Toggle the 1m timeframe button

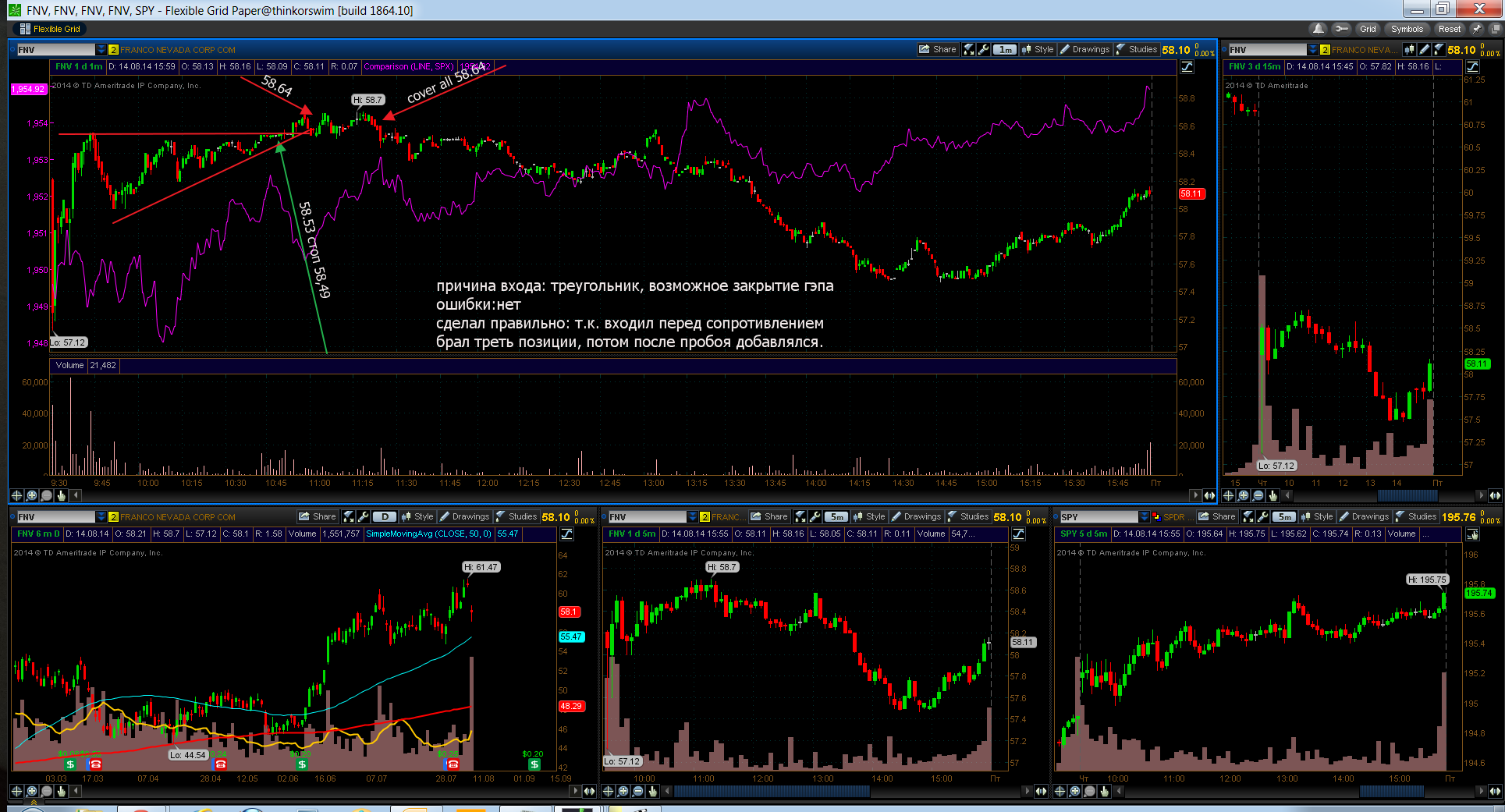tap(1006, 49)
